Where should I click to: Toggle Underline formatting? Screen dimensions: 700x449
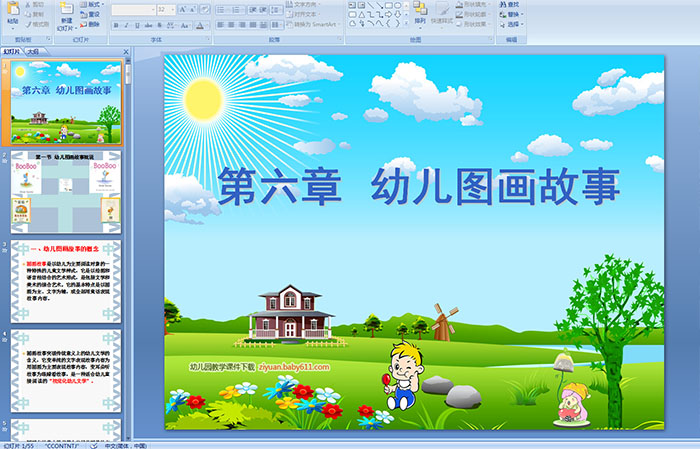138,25
